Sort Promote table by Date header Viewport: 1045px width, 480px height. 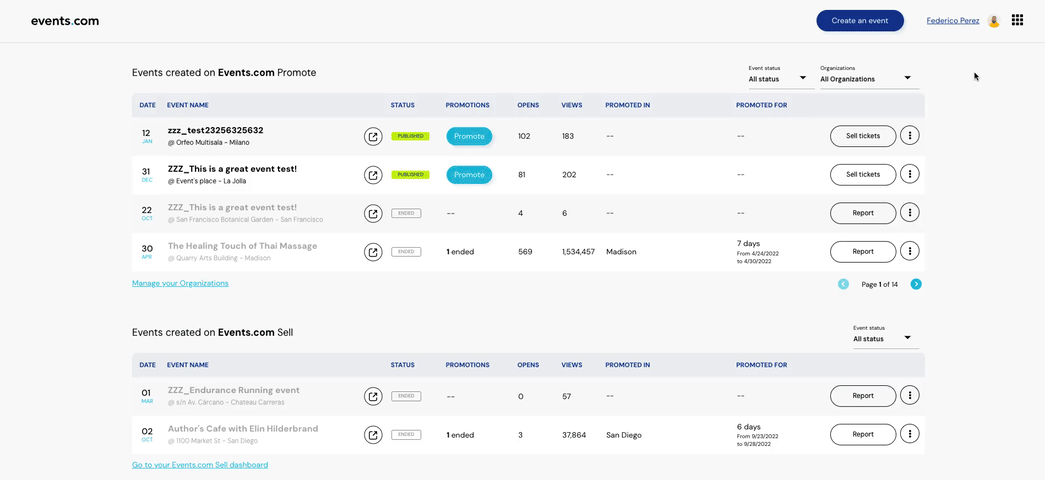coord(147,105)
